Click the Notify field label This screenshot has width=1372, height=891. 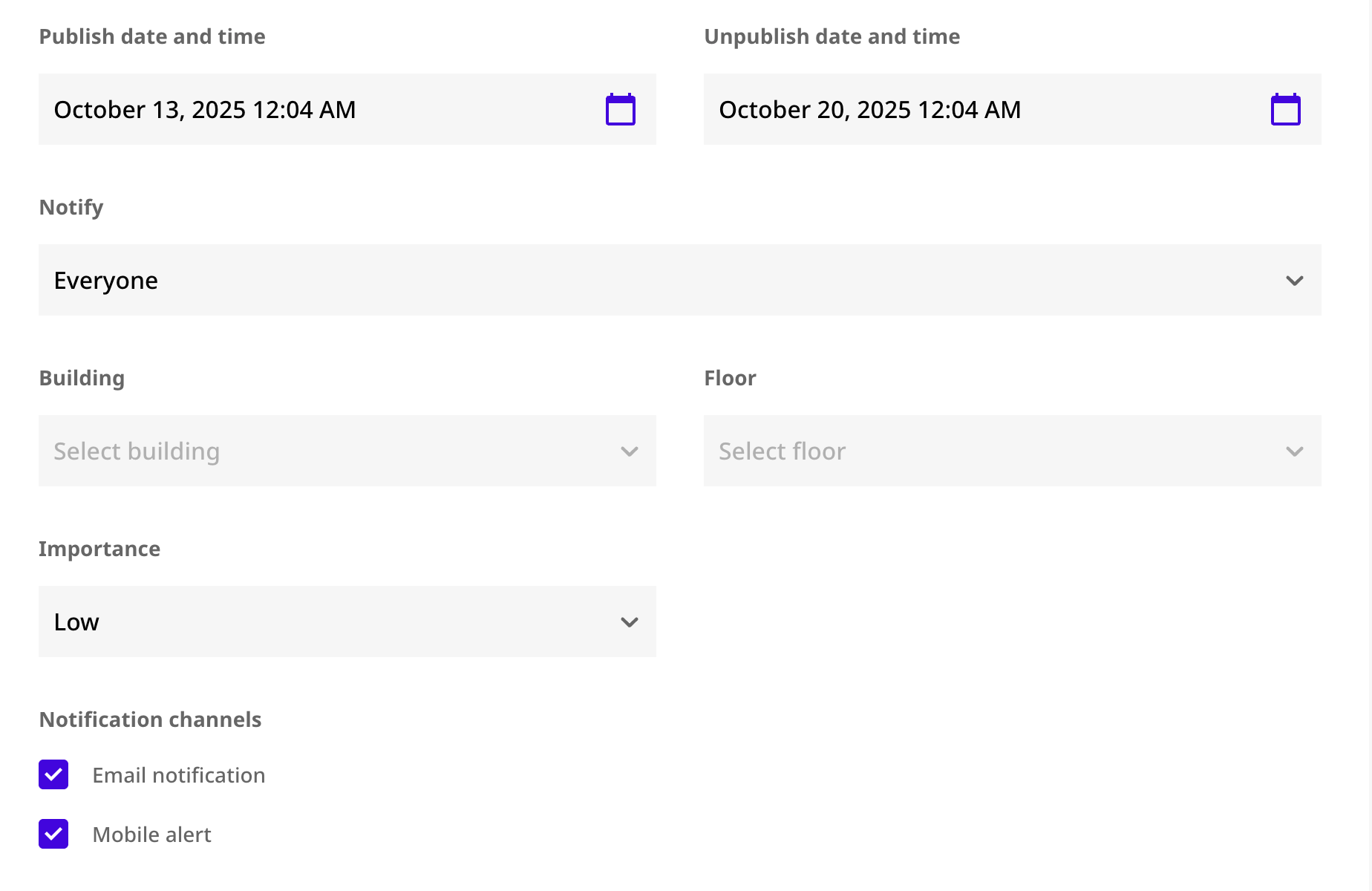[x=71, y=207]
